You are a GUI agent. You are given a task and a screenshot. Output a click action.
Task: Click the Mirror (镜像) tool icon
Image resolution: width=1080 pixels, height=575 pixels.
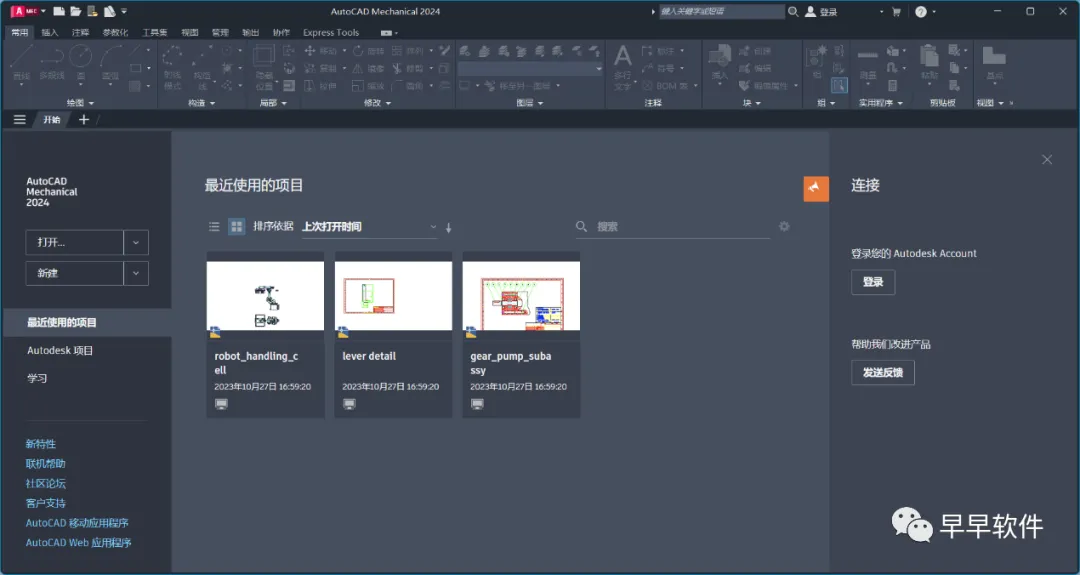click(x=358, y=68)
